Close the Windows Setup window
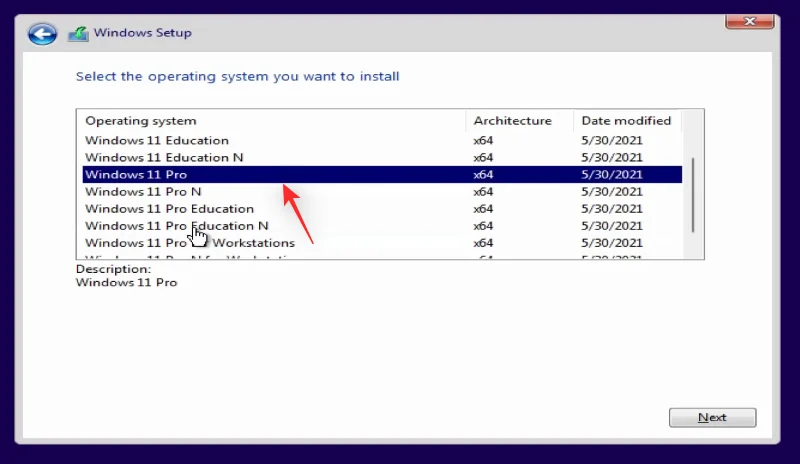This screenshot has height=464, width=800. point(749,21)
